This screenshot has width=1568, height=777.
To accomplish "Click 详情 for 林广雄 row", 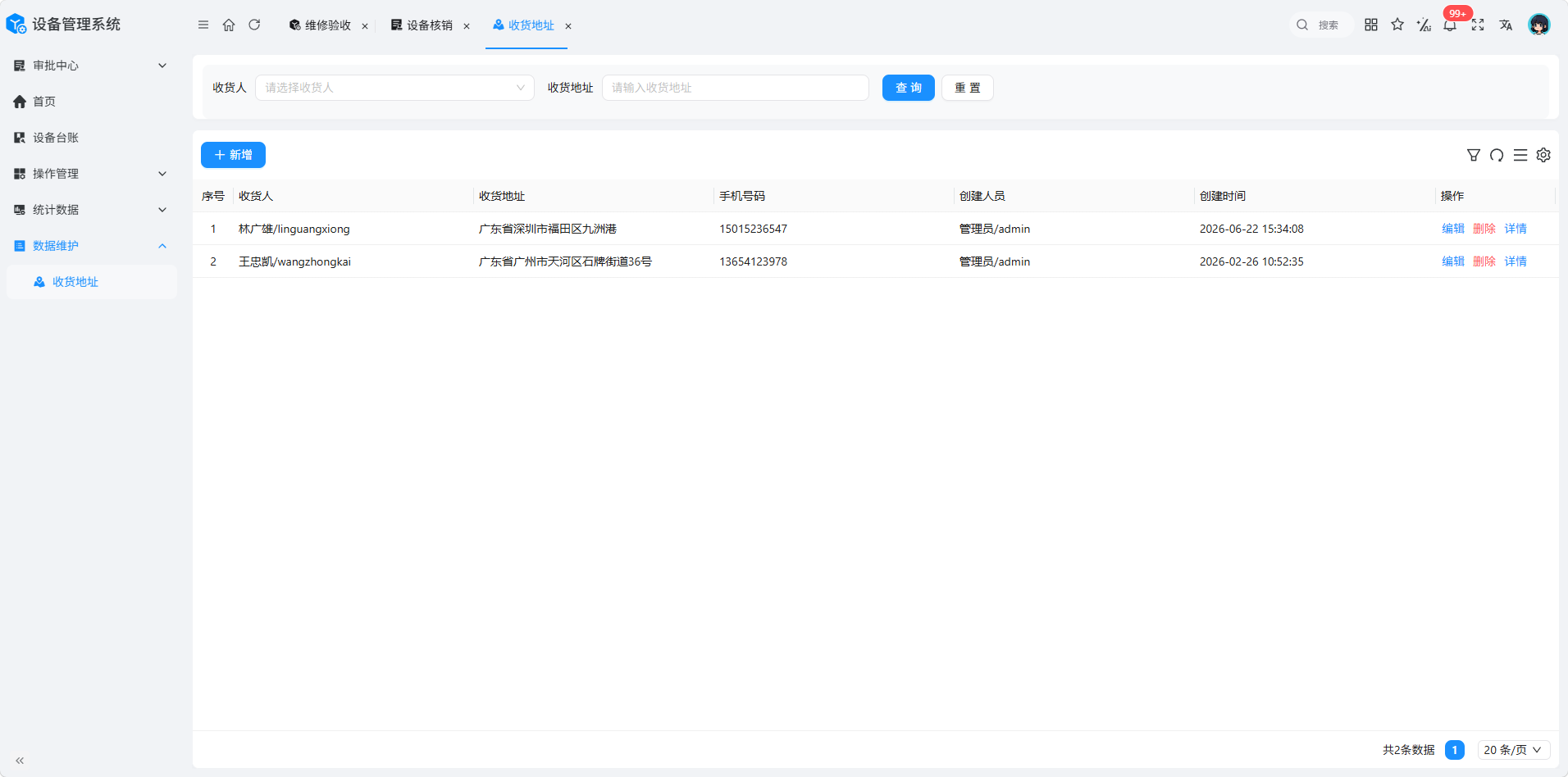I will tap(1516, 229).
